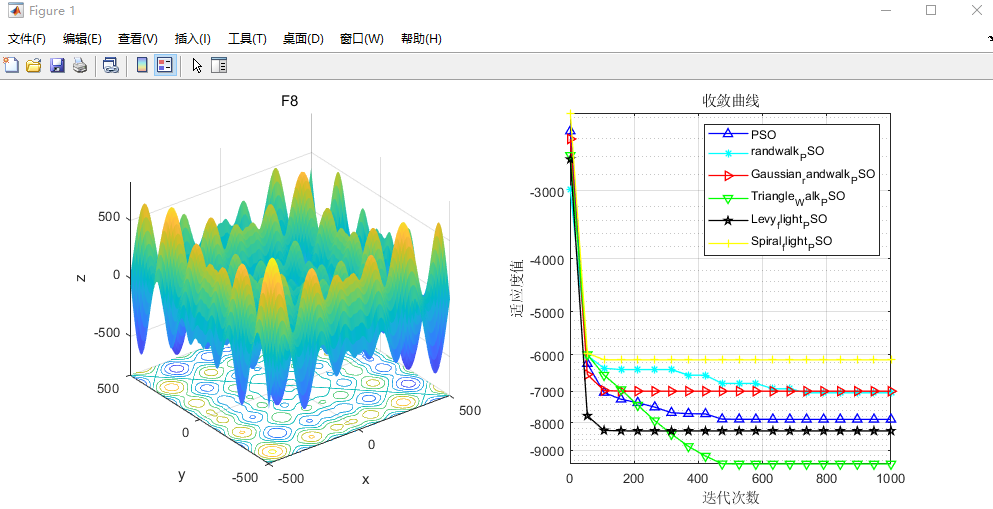Click the F8 surface plot title
The image size is (993, 509).
click(289, 101)
